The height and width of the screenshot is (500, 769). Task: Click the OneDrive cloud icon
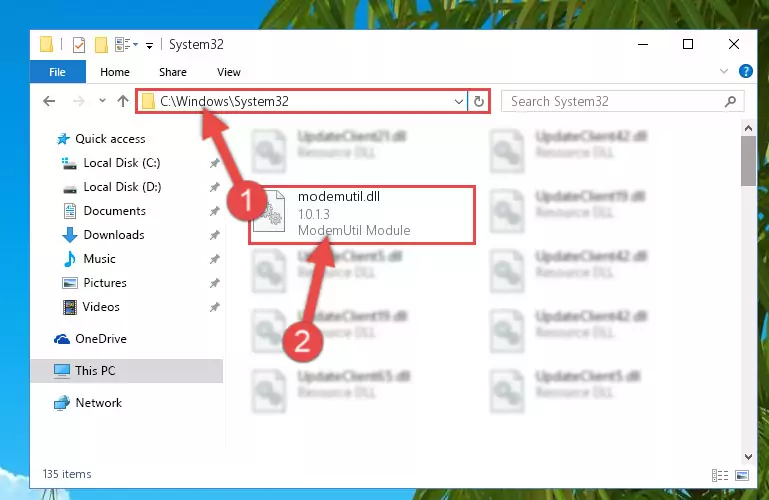pos(62,339)
